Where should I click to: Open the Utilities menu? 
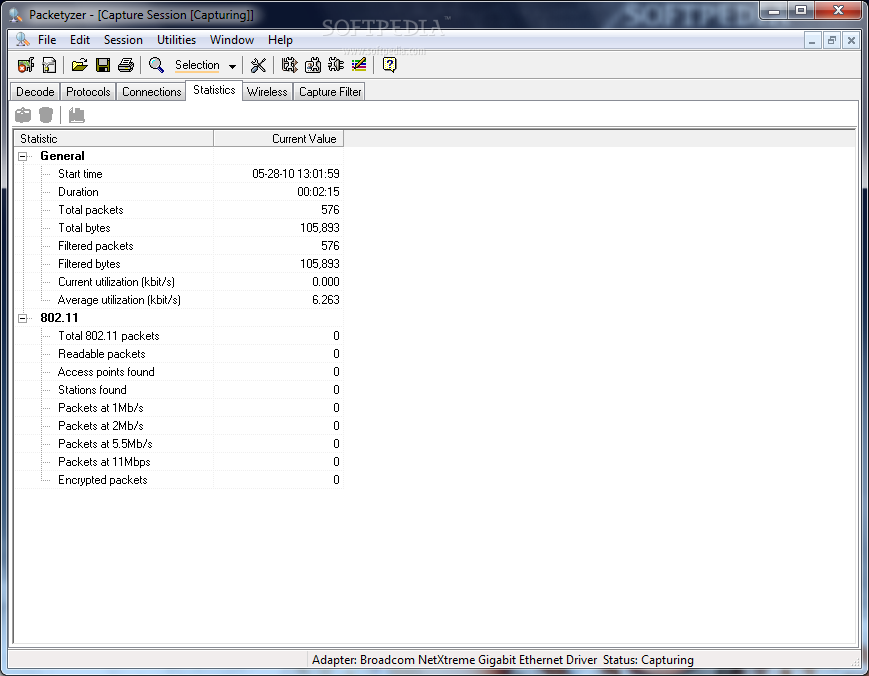tap(176, 40)
